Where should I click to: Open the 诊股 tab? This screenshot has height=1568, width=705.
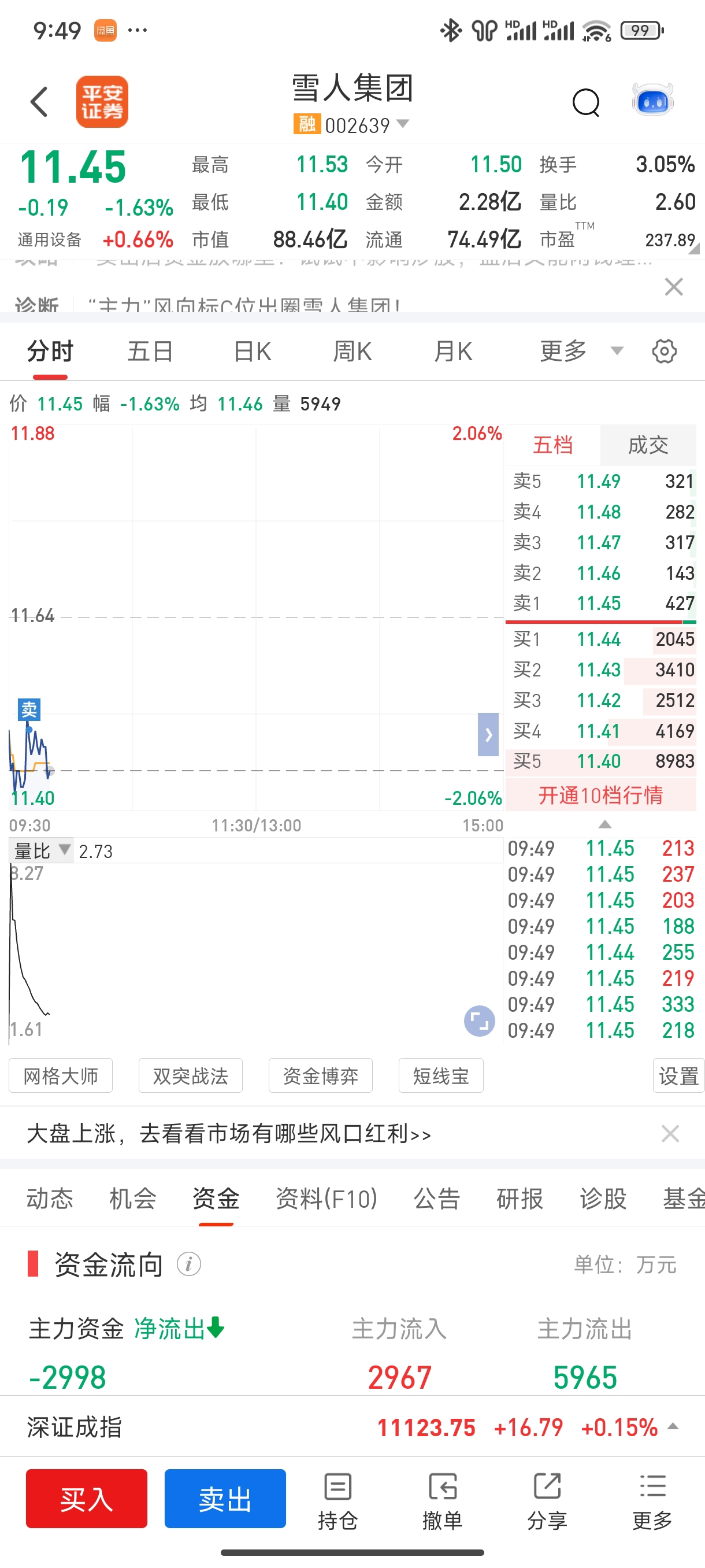[603, 1198]
